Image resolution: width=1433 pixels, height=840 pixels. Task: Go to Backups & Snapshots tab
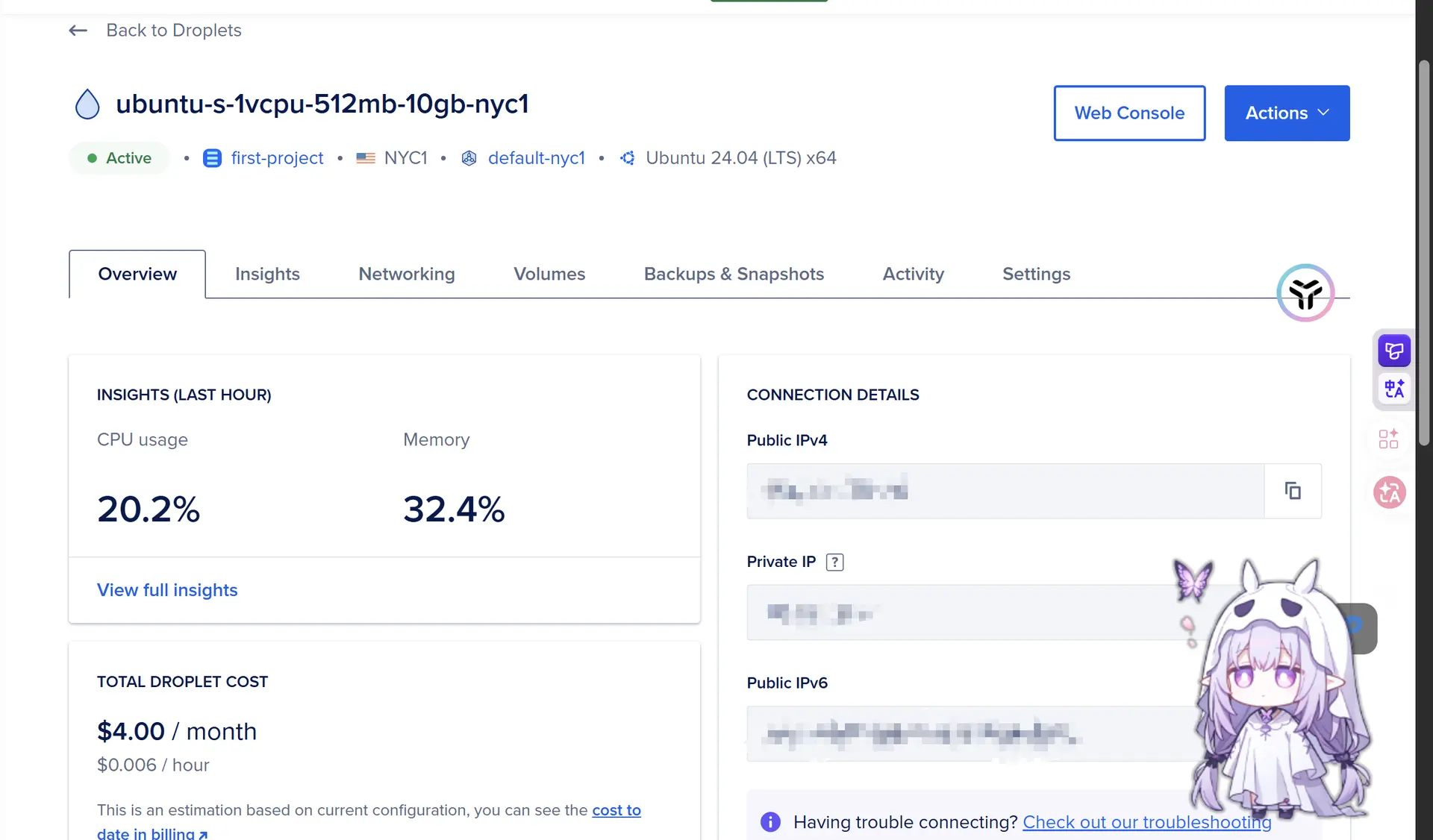tap(734, 275)
